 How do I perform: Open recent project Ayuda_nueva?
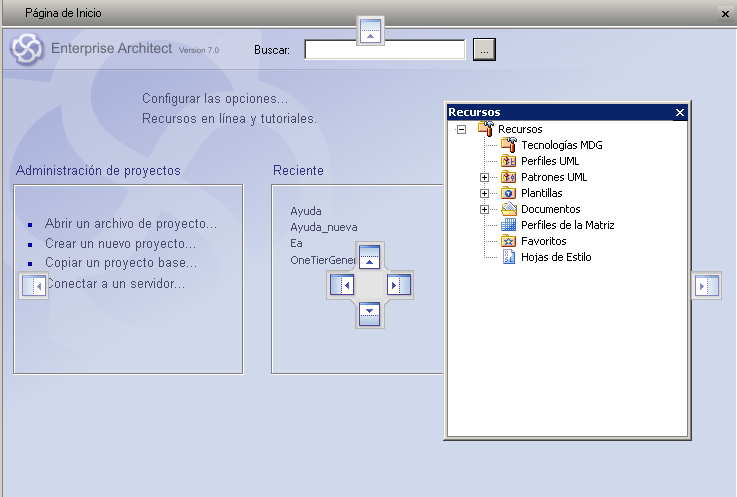click(323, 227)
